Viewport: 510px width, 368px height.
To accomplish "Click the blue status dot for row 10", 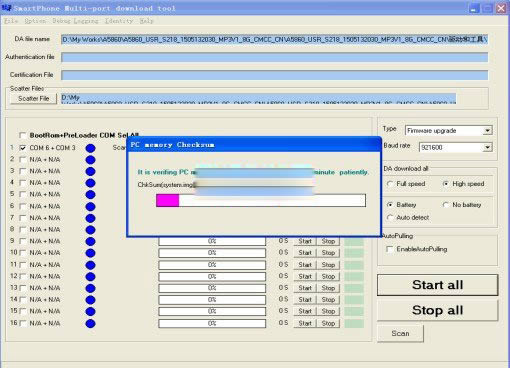I will click(90, 253).
